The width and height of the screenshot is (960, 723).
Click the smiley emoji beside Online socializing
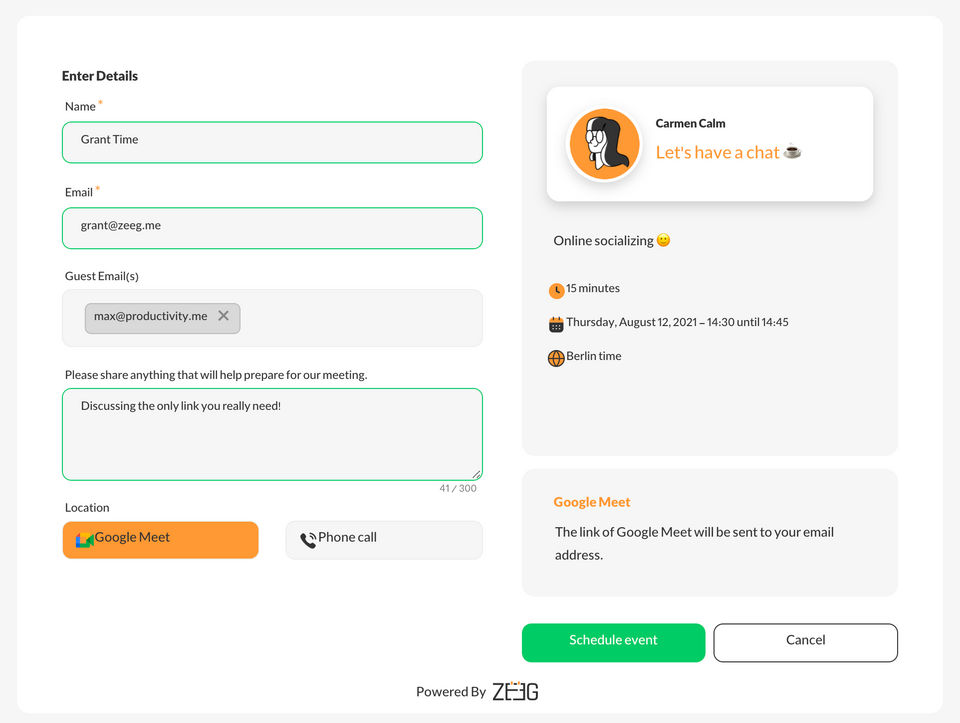point(663,241)
